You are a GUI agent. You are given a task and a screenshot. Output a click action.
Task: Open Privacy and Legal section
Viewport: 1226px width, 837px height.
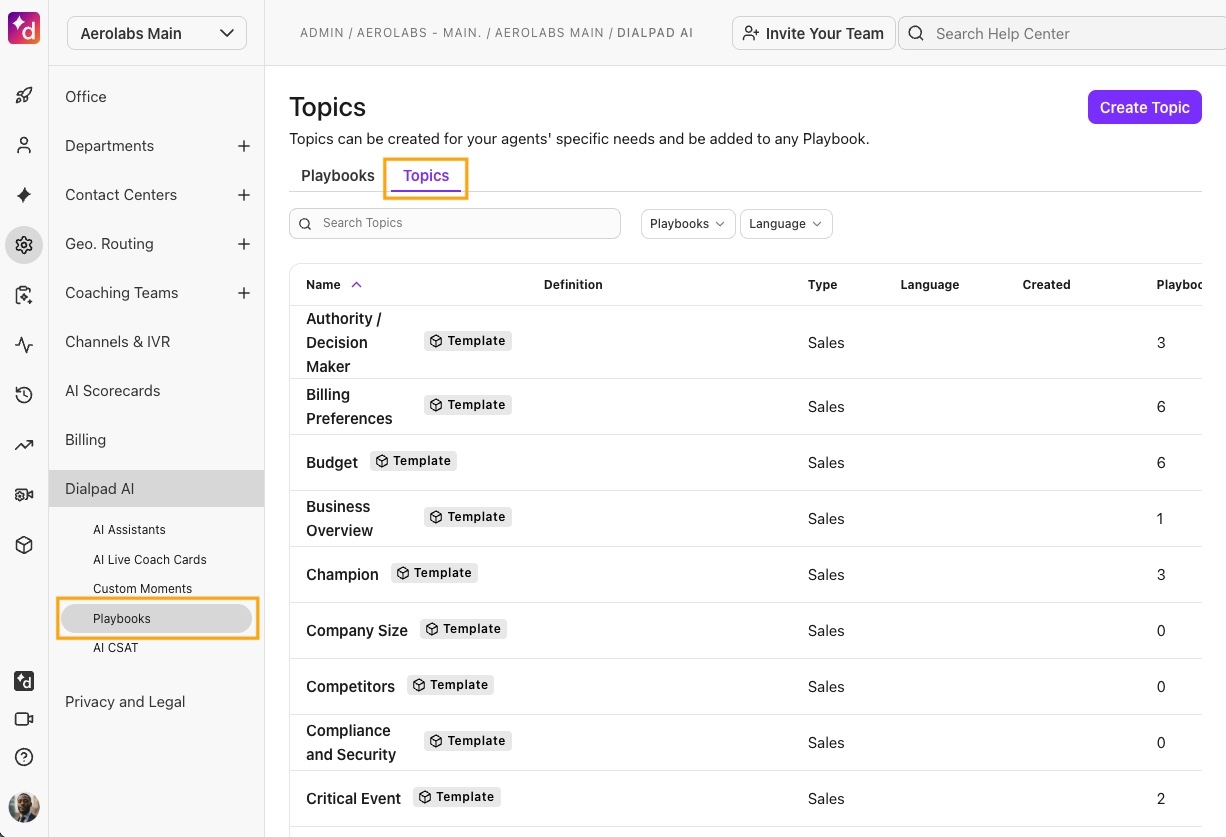coord(125,702)
